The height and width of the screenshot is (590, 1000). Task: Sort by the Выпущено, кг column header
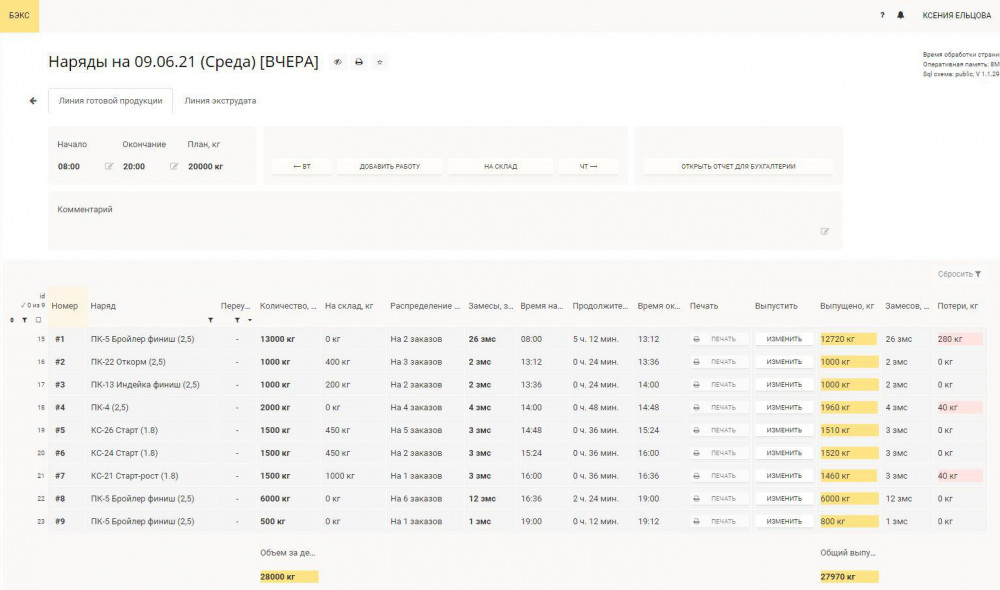pos(847,306)
